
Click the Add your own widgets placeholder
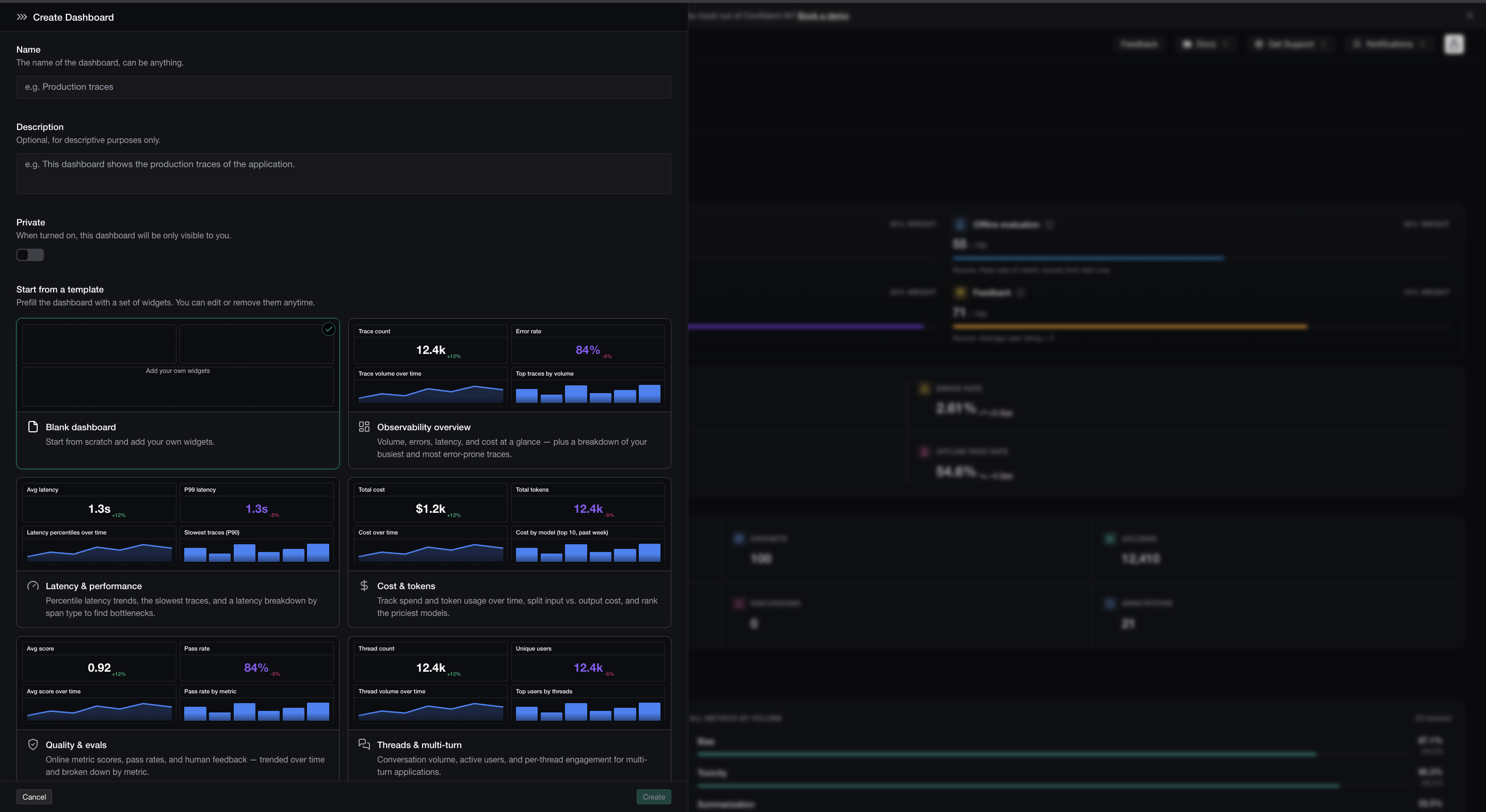click(x=177, y=371)
